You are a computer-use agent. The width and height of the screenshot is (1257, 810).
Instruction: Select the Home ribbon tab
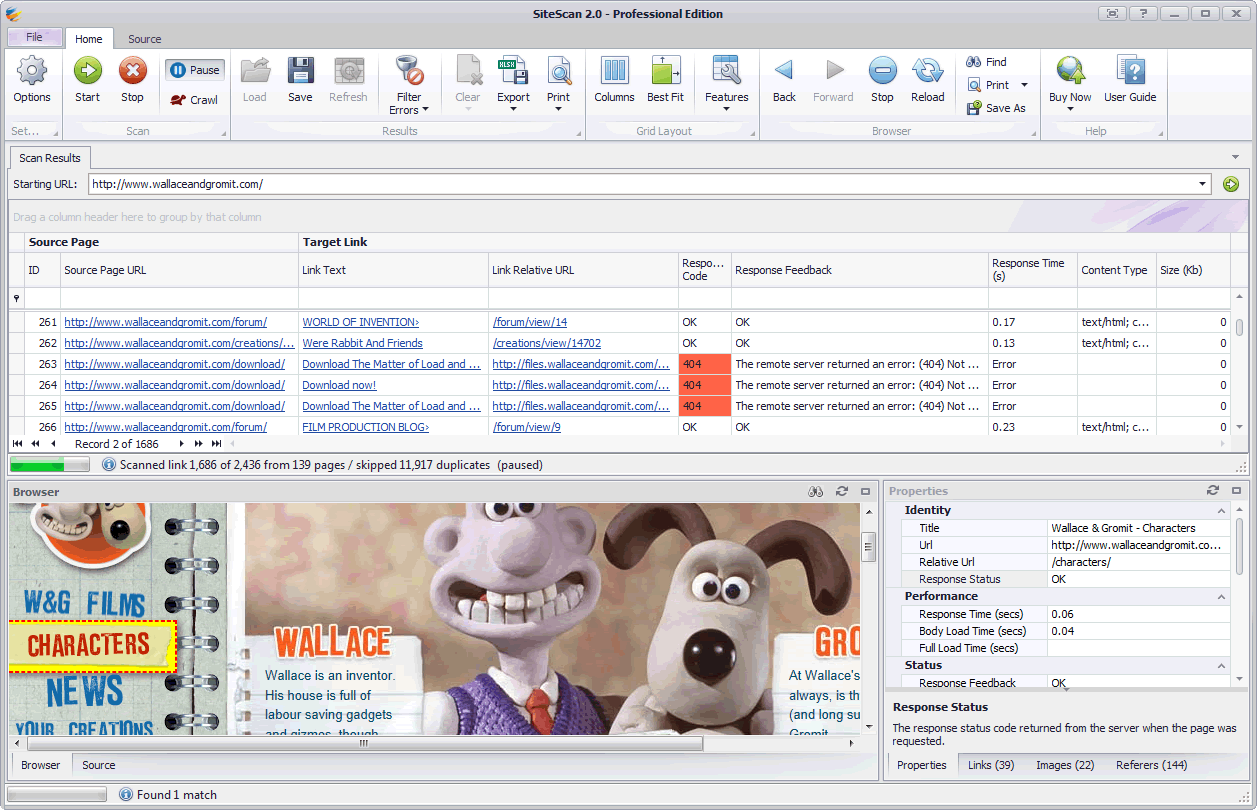(x=88, y=39)
